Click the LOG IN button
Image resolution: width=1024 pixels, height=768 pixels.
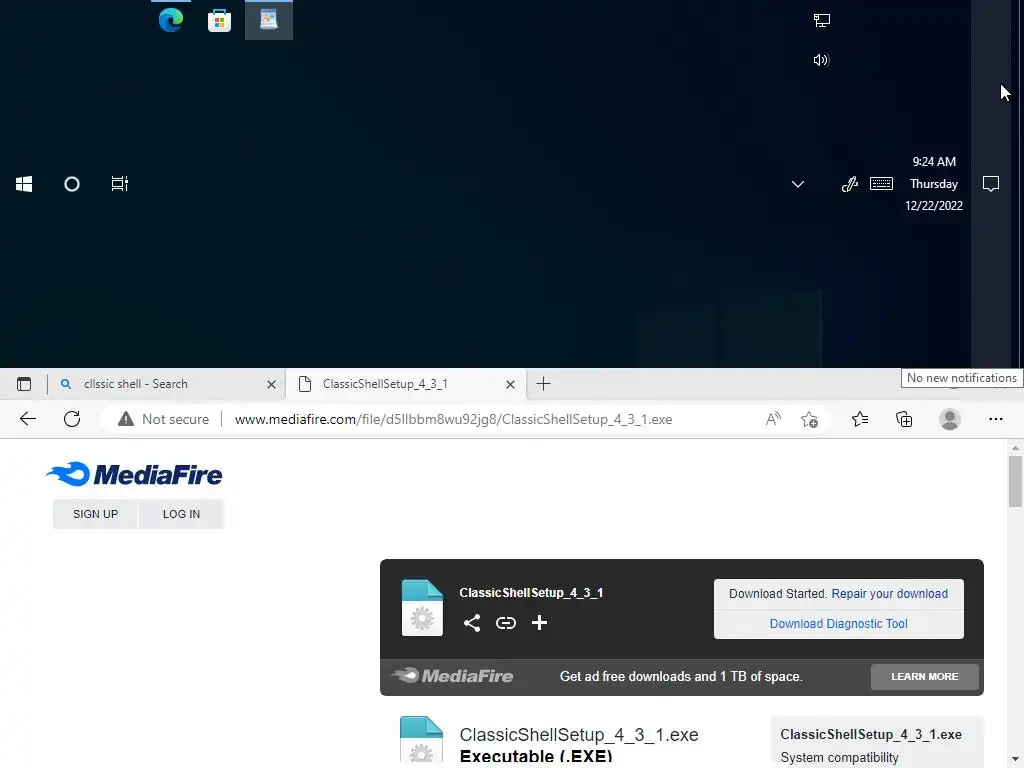coord(182,514)
